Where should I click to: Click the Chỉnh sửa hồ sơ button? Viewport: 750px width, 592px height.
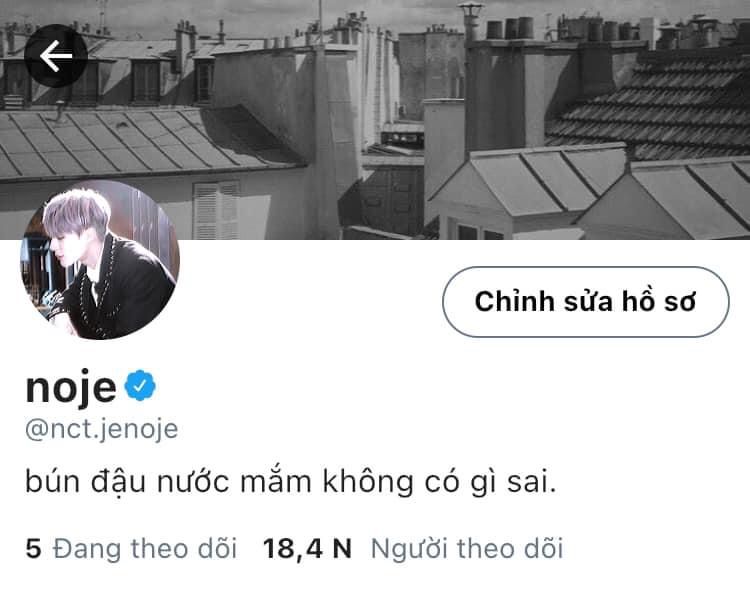click(x=585, y=302)
